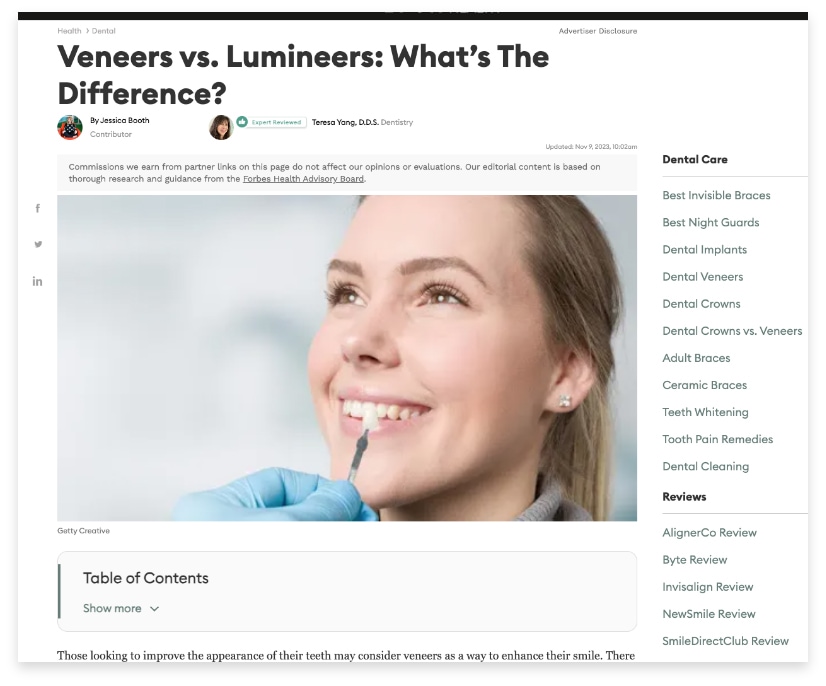Open Best Invisible Braces in sidebar
The height and width of the screenshot is (686, 826).
(716, 195)
